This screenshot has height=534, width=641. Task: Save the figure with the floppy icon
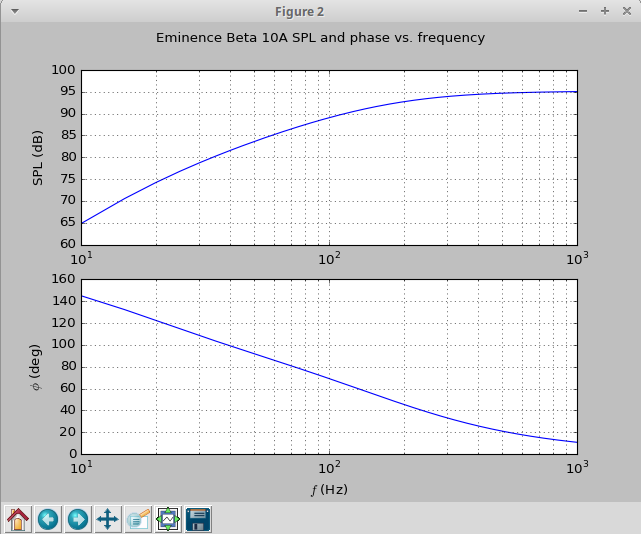tap(198, 519)
